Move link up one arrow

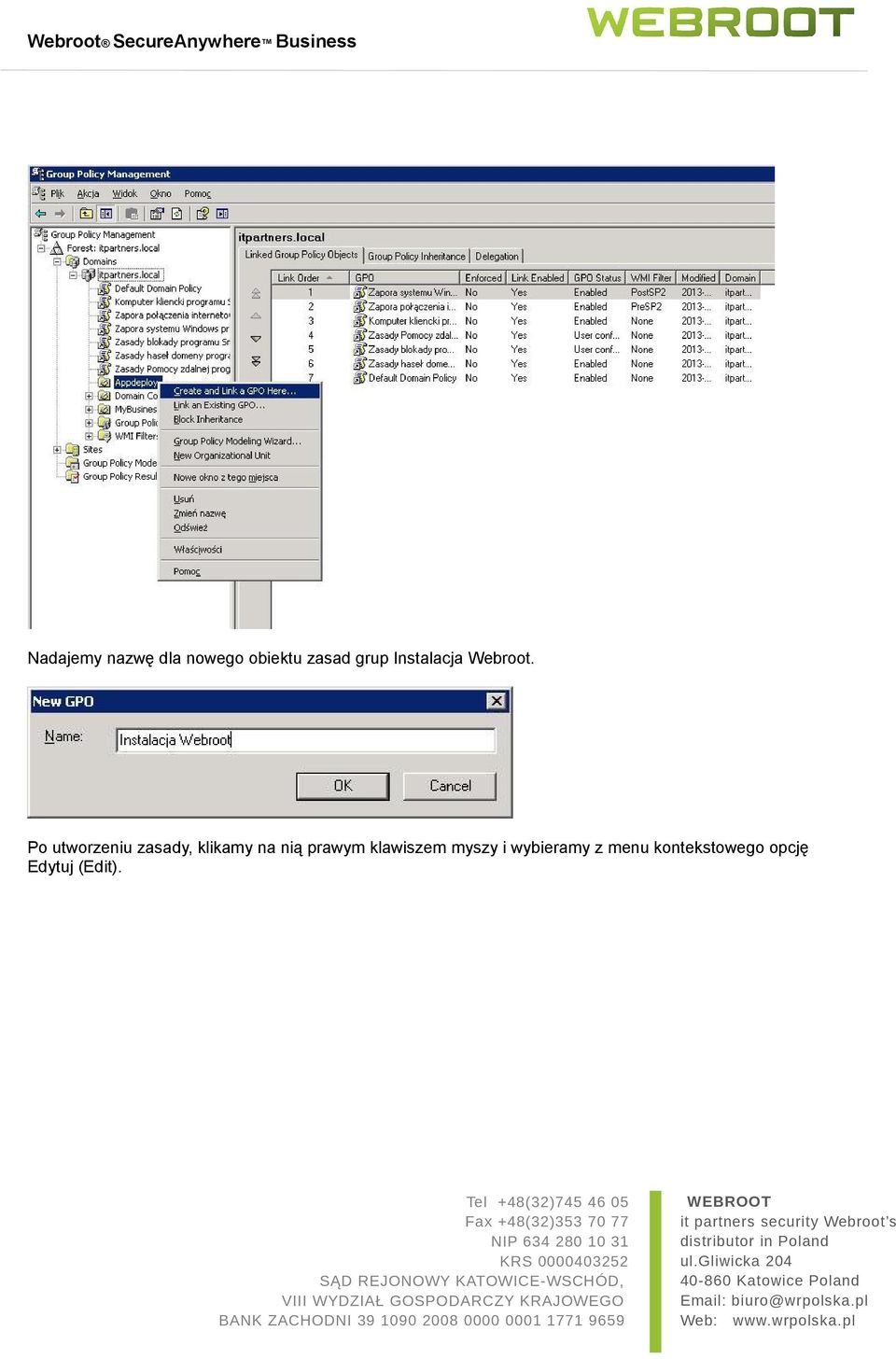[x=256, y=315]
